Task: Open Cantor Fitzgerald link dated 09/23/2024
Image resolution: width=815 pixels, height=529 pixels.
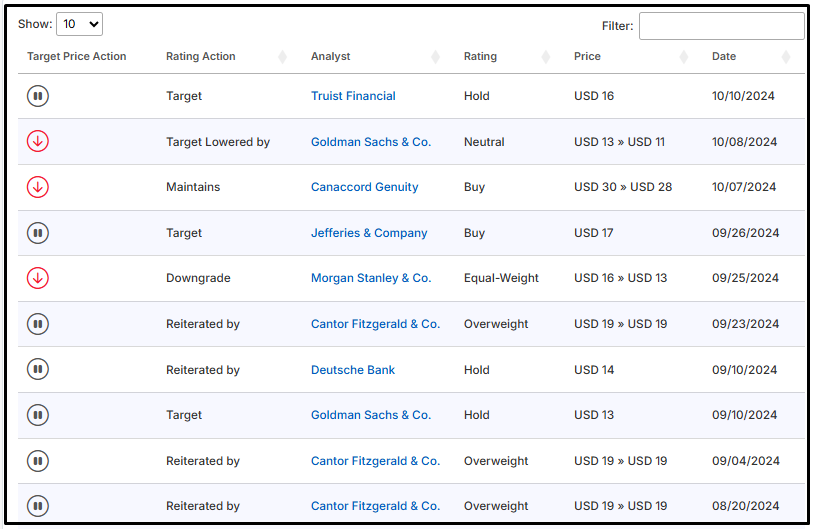Action: pyautogui.click(x=375, y=324)
